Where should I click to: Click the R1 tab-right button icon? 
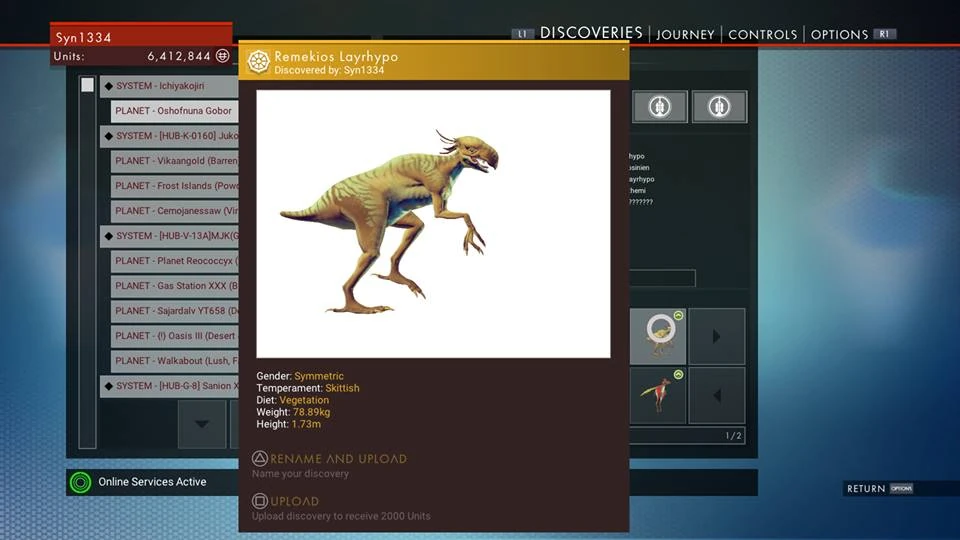click(x=884, y=34)
